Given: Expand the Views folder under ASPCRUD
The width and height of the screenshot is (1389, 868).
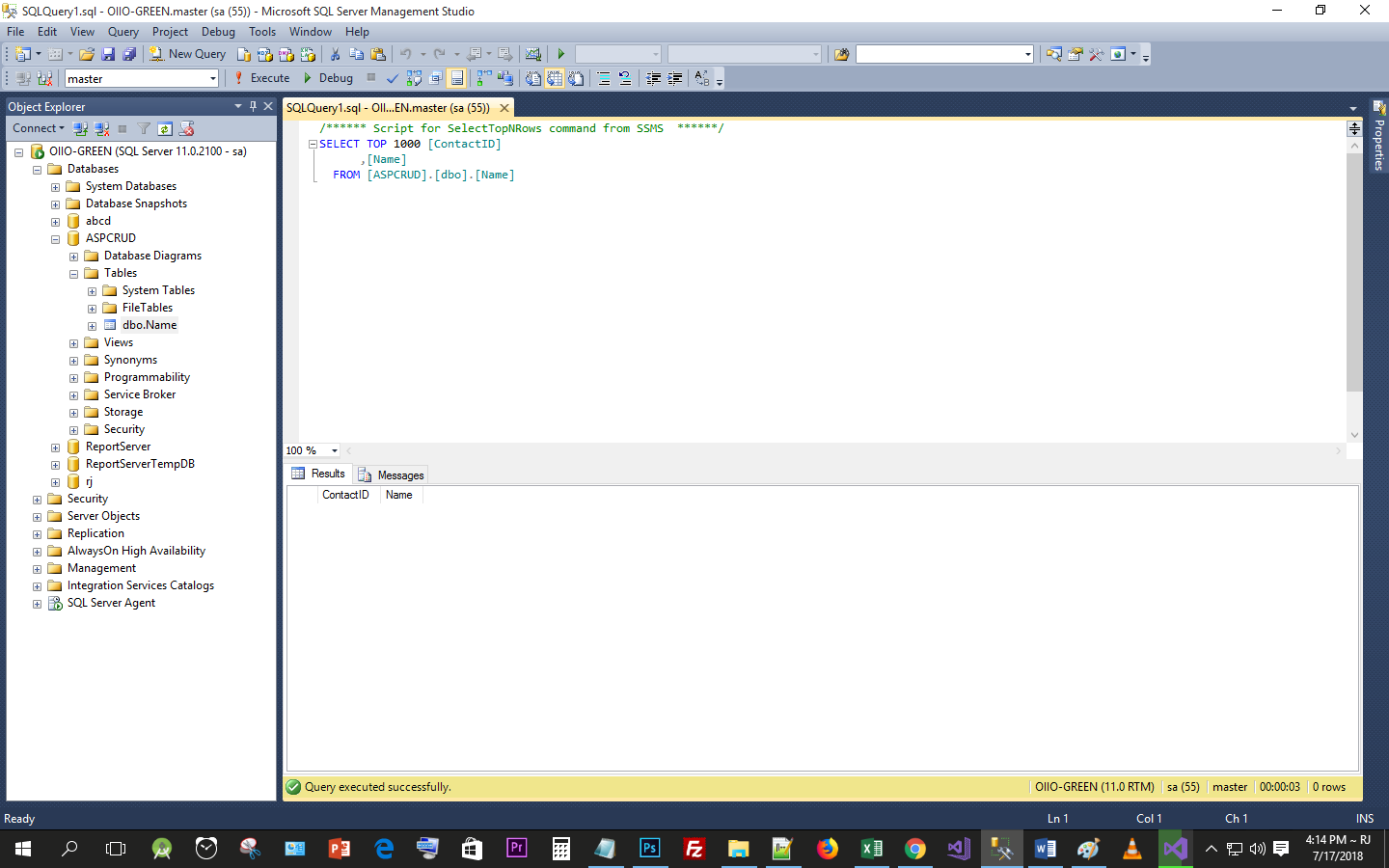Looking at the screenshot, I should pos(73,342).
